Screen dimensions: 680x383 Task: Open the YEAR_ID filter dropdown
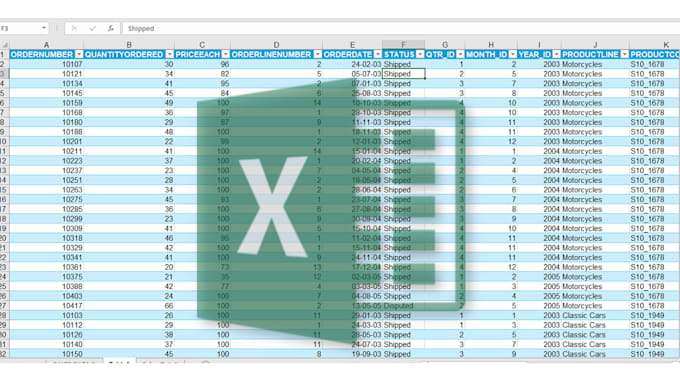click(x=556, y=54)
